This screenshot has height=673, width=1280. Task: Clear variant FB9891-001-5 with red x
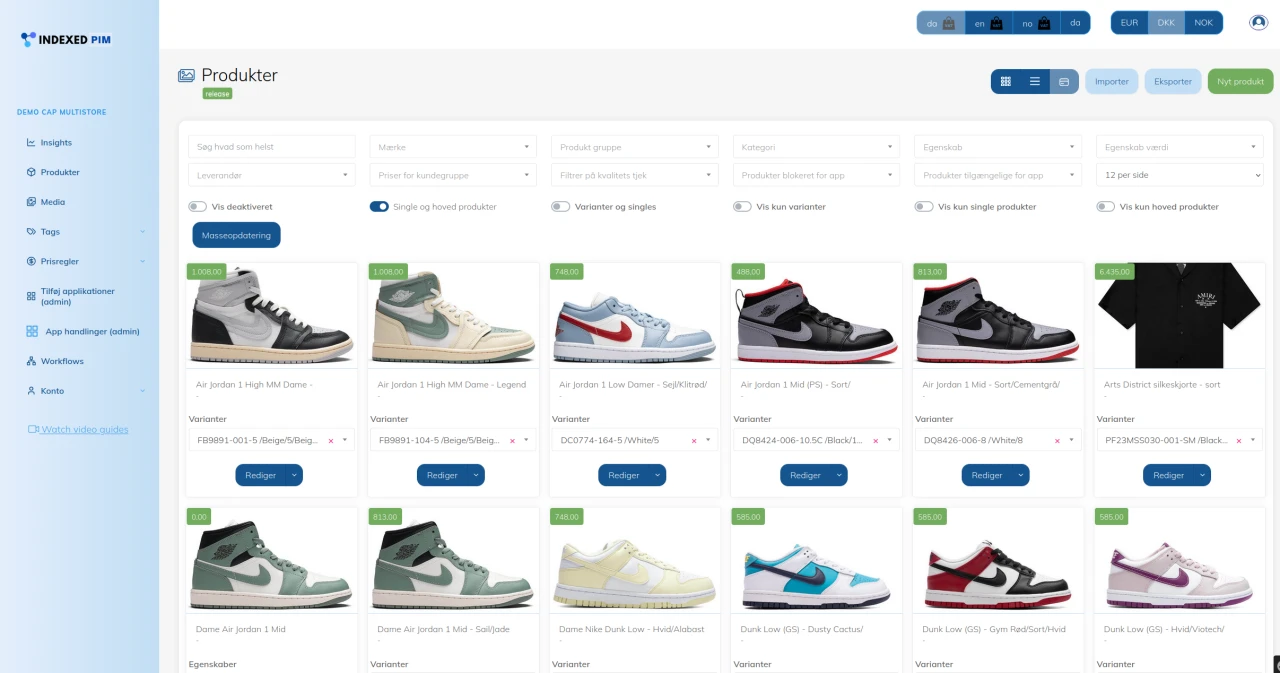(330, 441)
